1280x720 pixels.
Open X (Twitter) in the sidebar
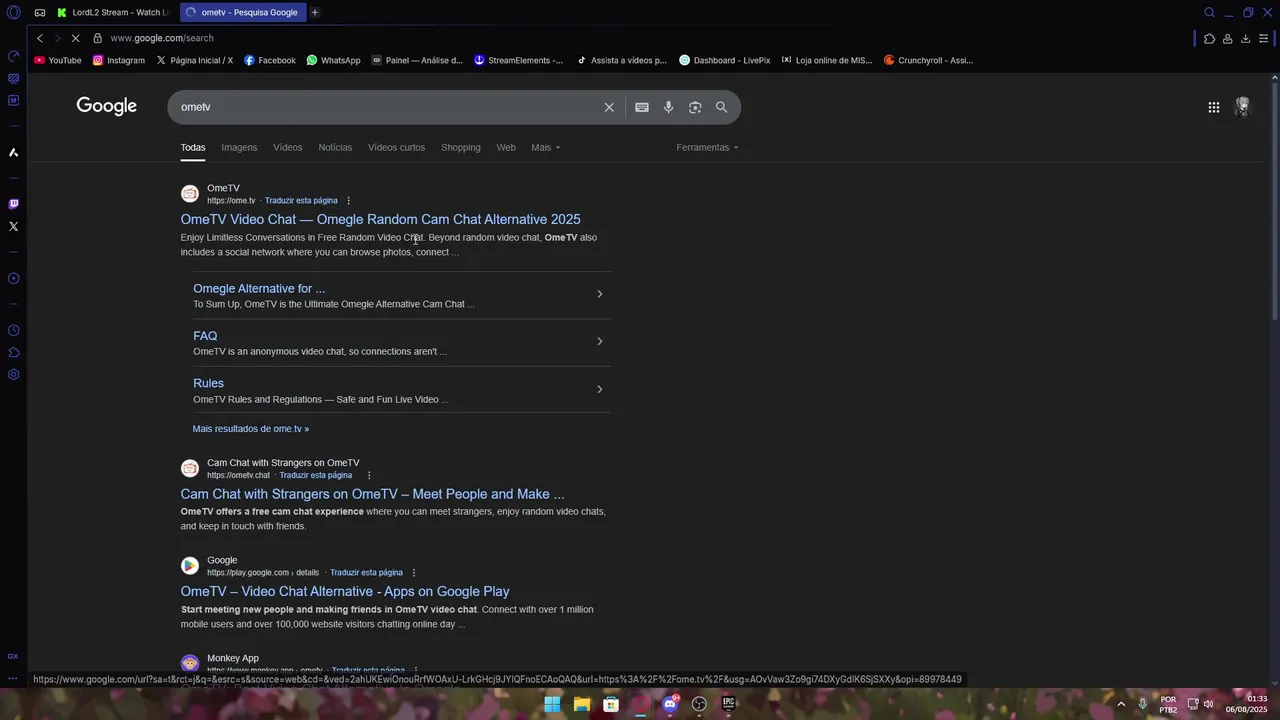click(x=13, y=226)
